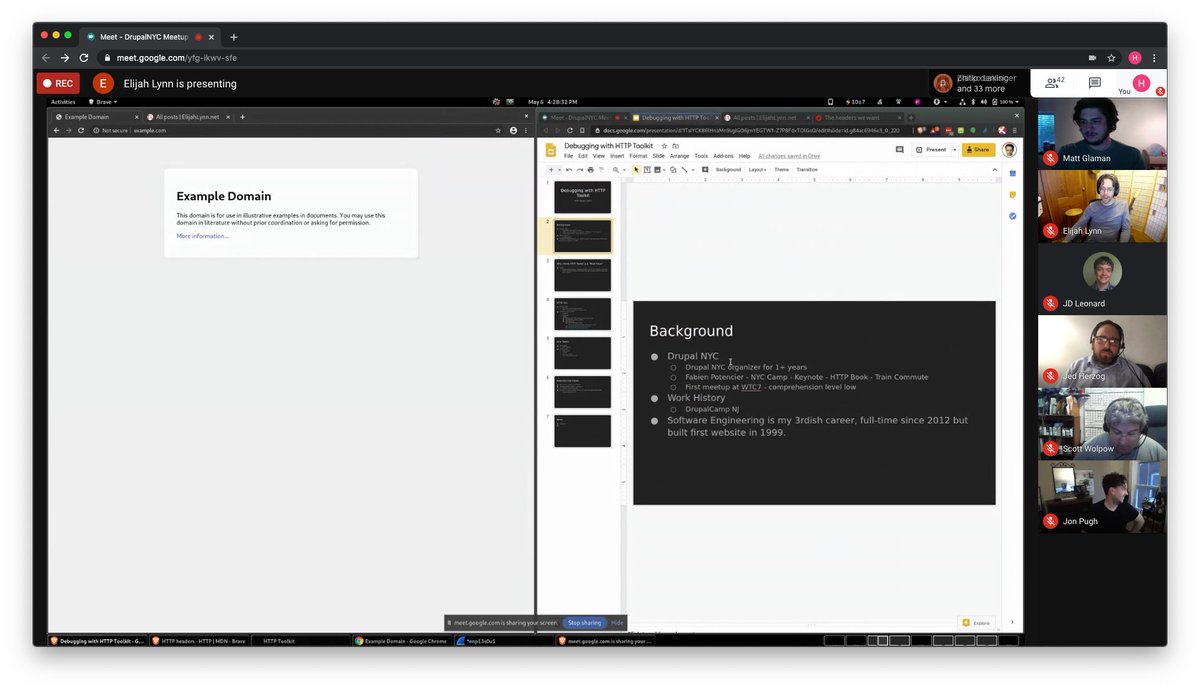Click 'and 33 more' participants overflow
1200x690 pixels.
981,89
